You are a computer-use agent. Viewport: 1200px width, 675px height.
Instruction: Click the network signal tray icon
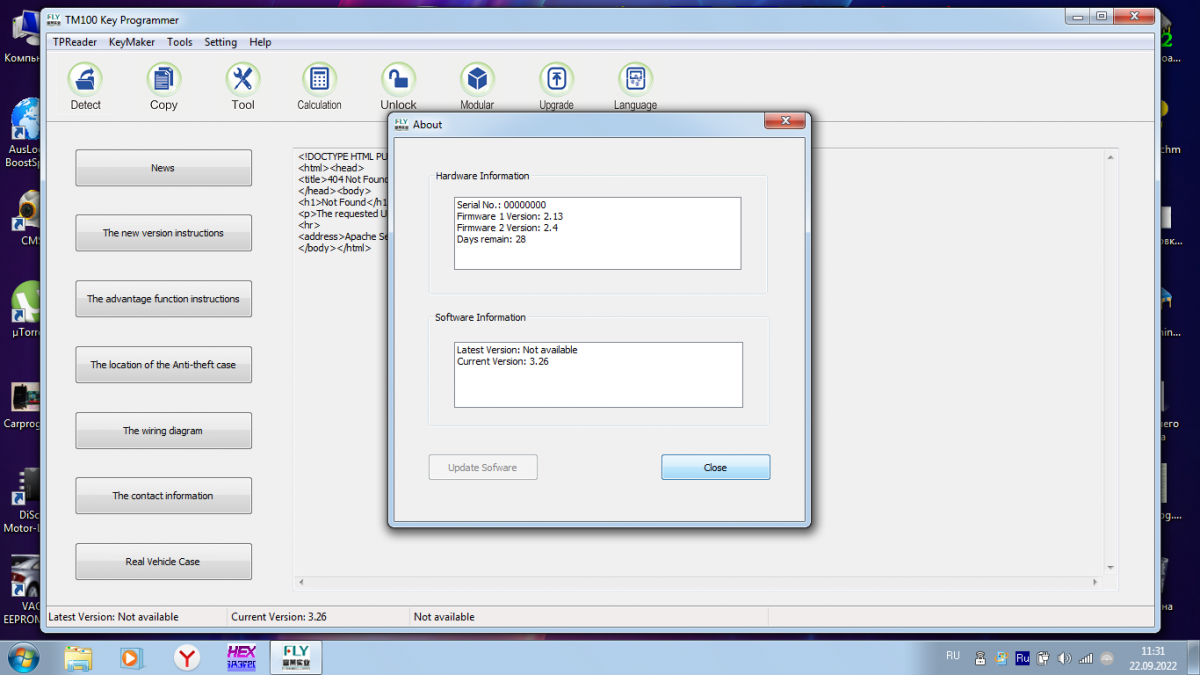click(x=1085, y=658)
